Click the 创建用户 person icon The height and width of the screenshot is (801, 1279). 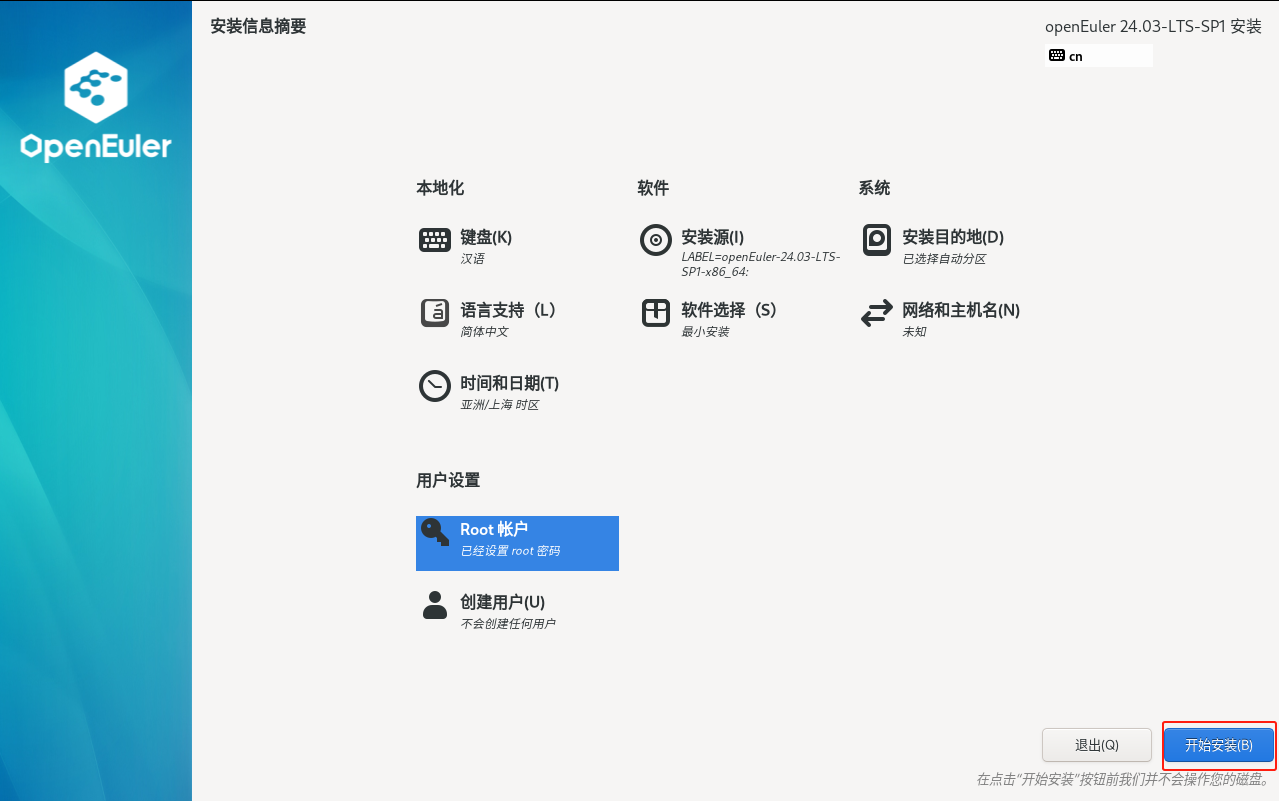pyautogui.click(x=435, y=605)
